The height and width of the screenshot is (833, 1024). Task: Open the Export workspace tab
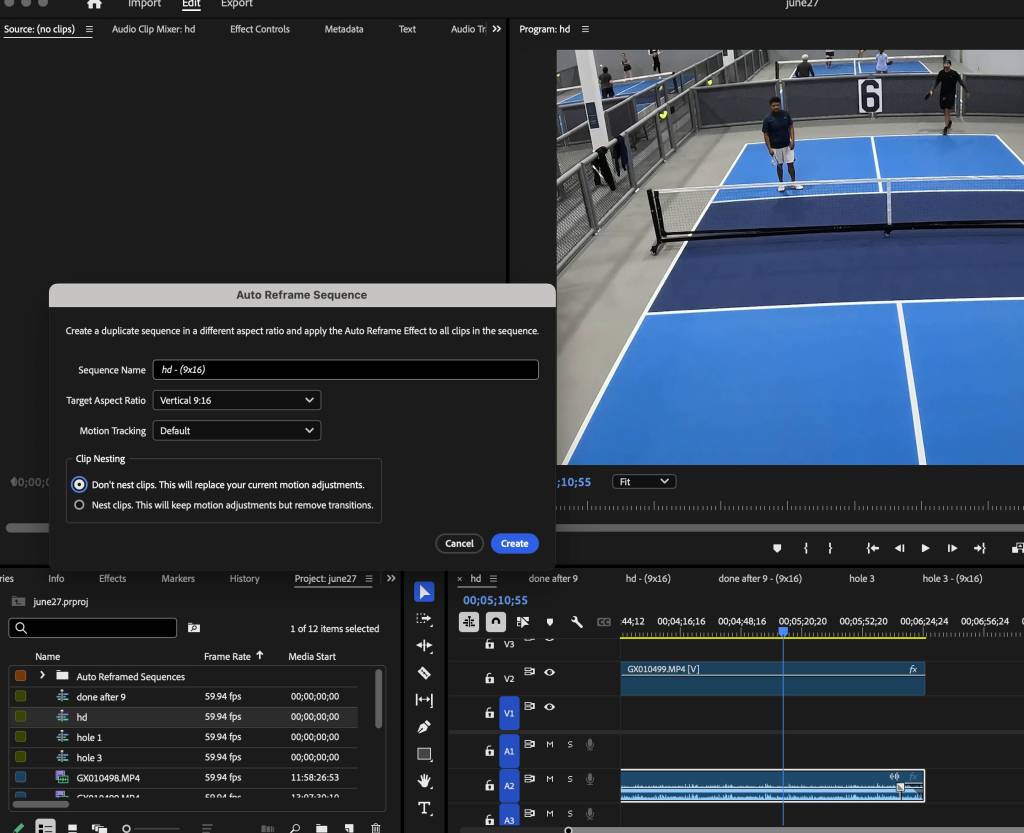click(x=236, y=4)
